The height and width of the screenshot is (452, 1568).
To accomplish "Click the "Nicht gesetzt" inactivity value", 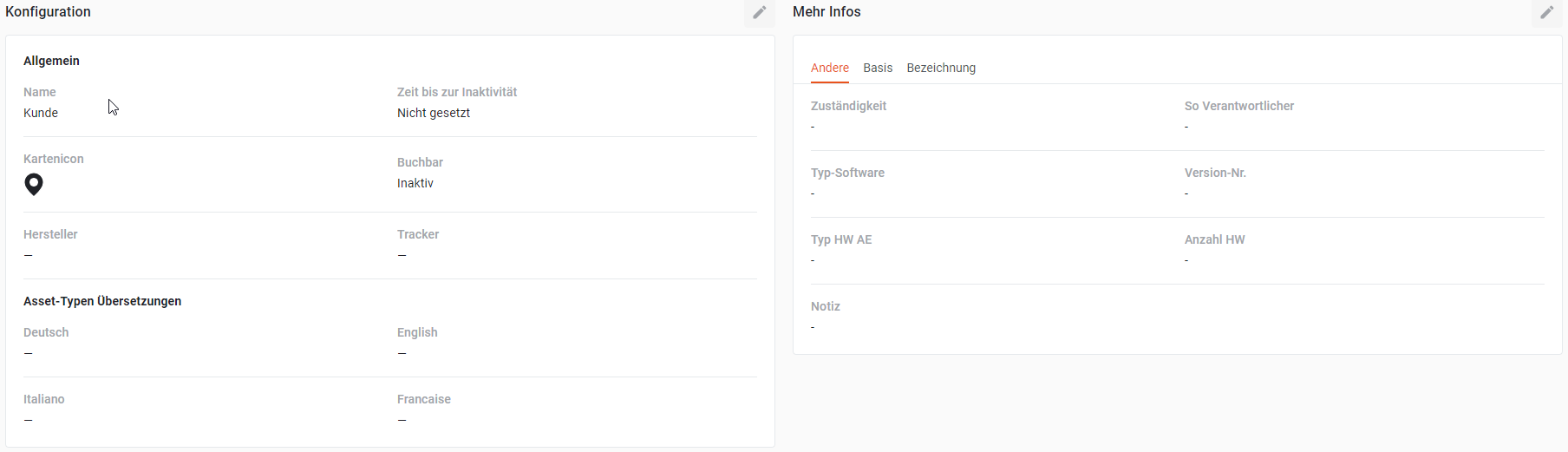I will pos(434,113).
